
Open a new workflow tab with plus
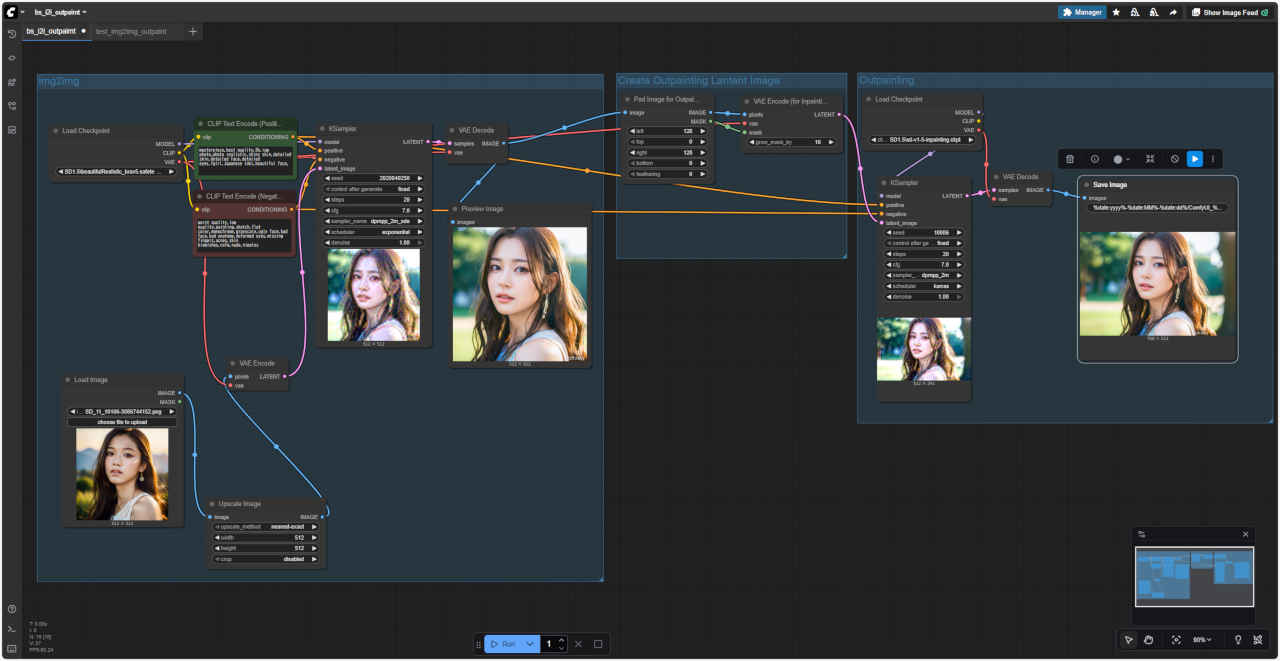(x=193, y=32)
